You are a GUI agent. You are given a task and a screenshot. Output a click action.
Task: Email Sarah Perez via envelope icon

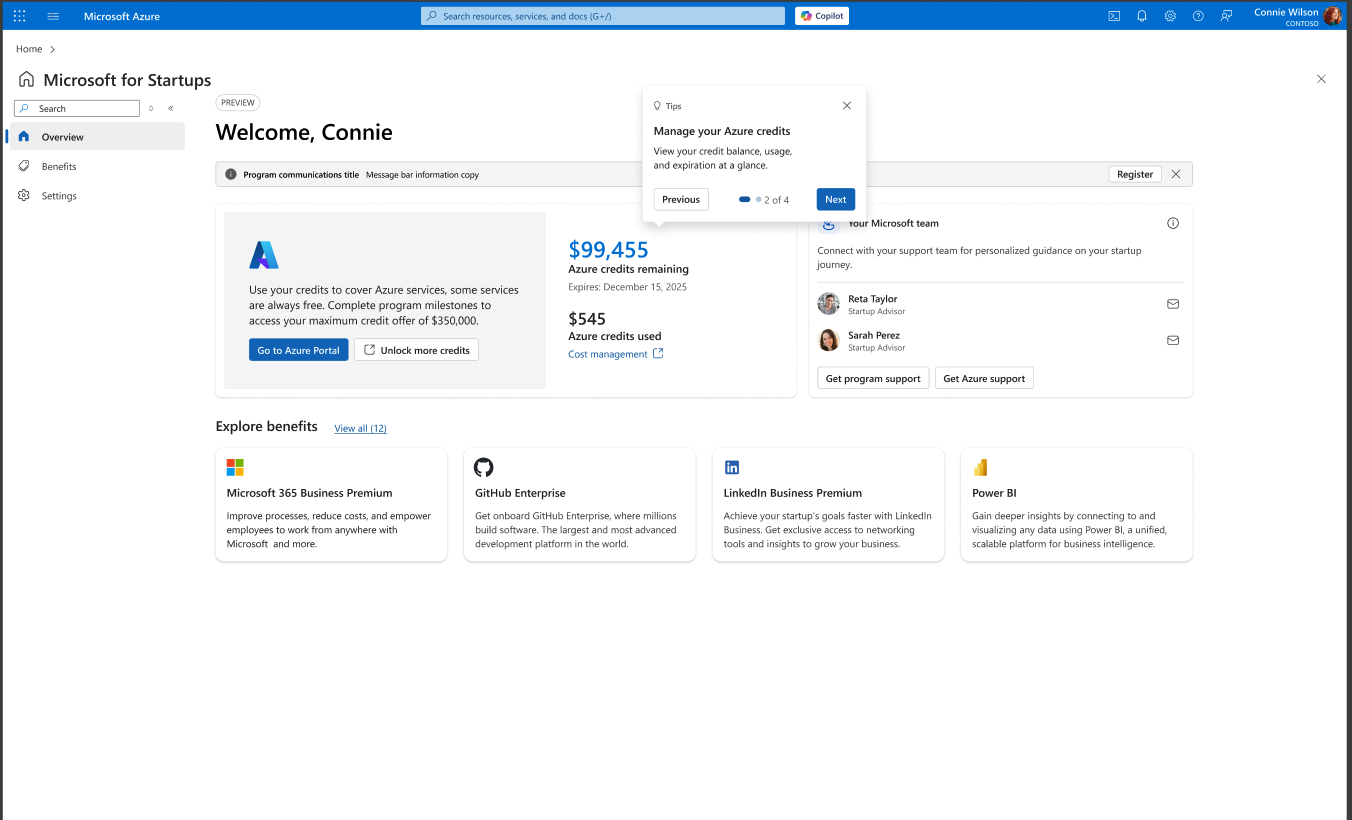coord(1173,340)
